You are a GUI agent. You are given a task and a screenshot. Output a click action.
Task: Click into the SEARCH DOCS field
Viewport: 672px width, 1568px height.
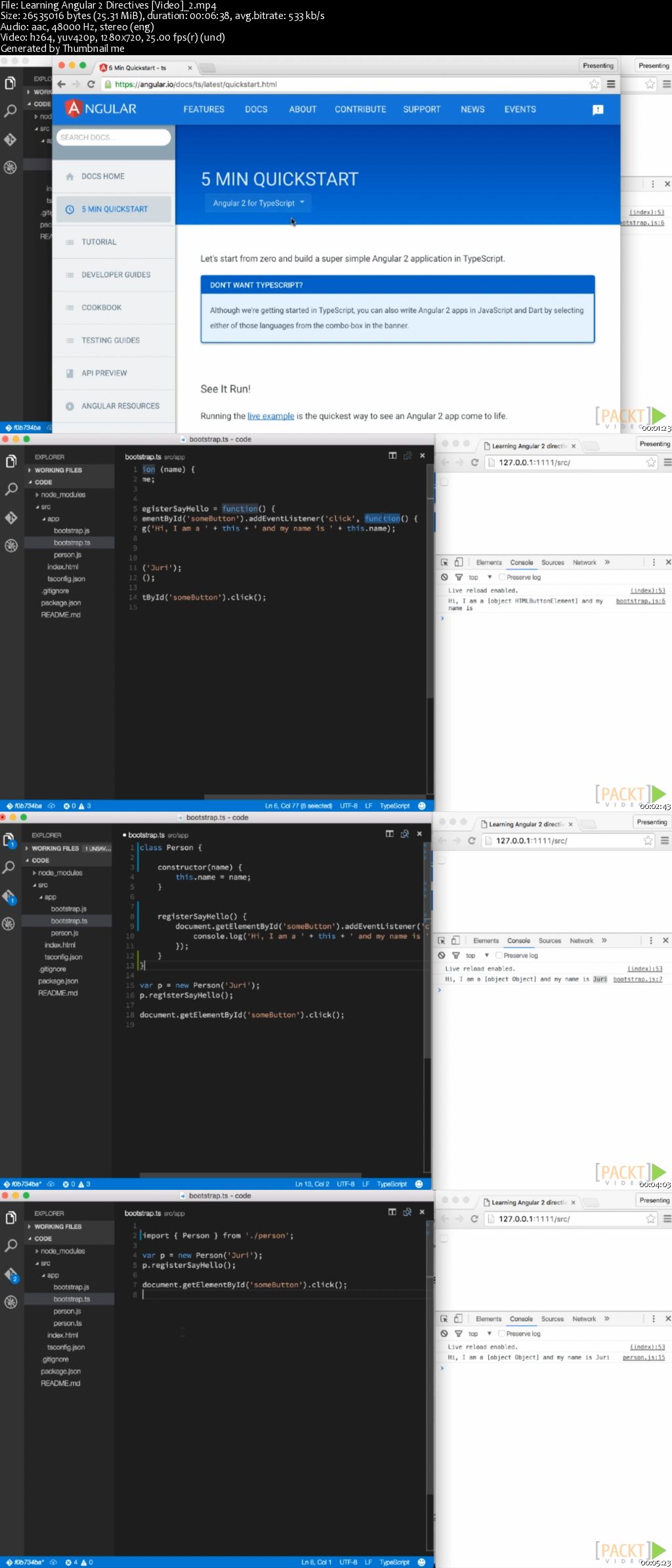tap(114, 137)
